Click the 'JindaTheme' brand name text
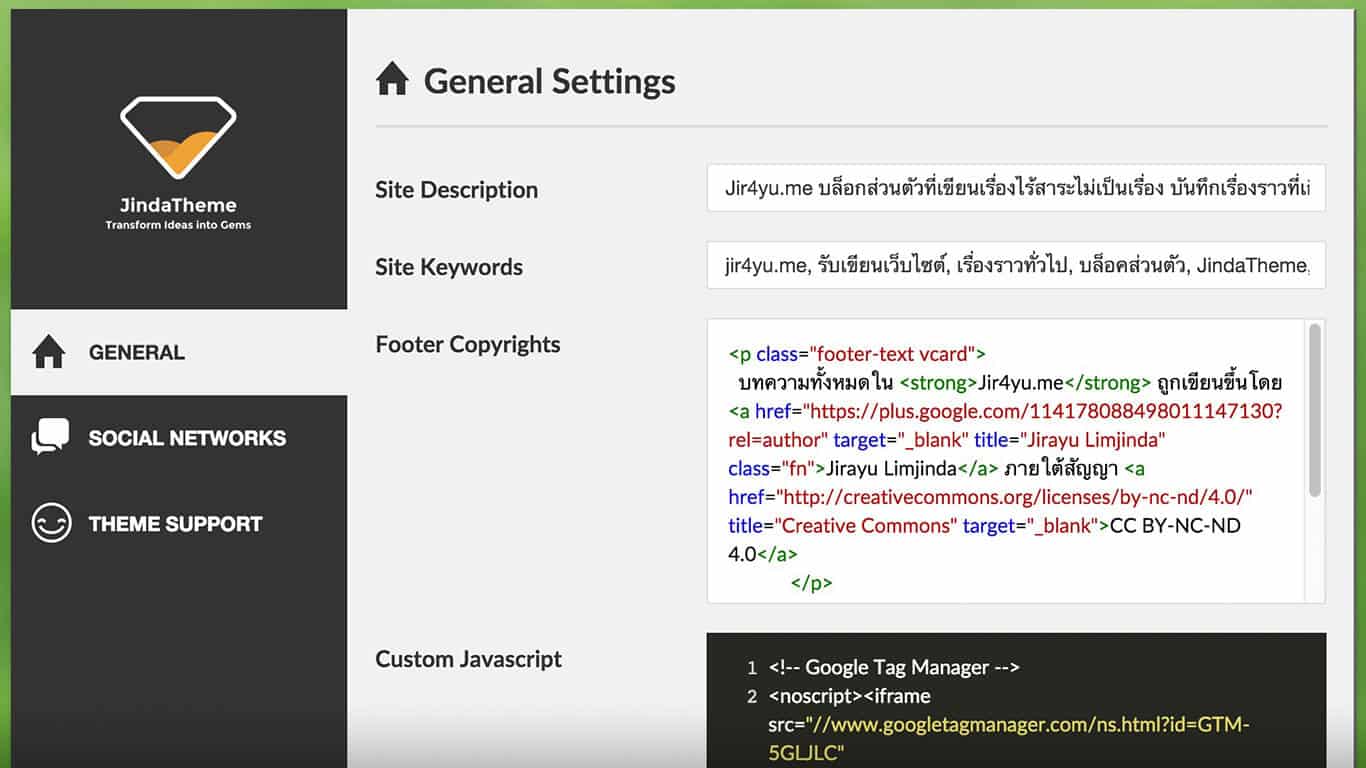The image size is (1366, 768). tap(178, 205)
